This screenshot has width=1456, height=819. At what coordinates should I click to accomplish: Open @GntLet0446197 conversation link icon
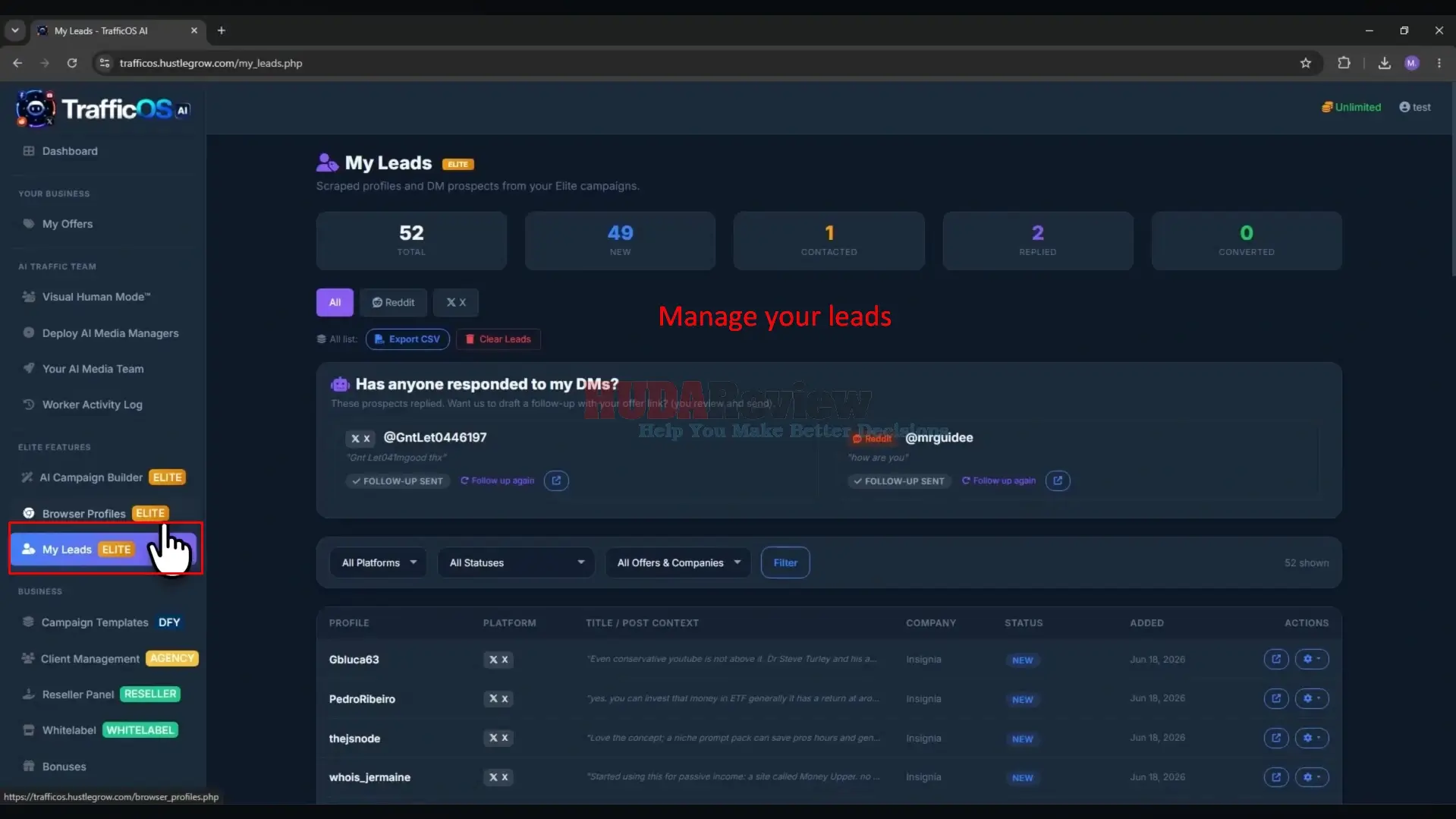(556, 480)
